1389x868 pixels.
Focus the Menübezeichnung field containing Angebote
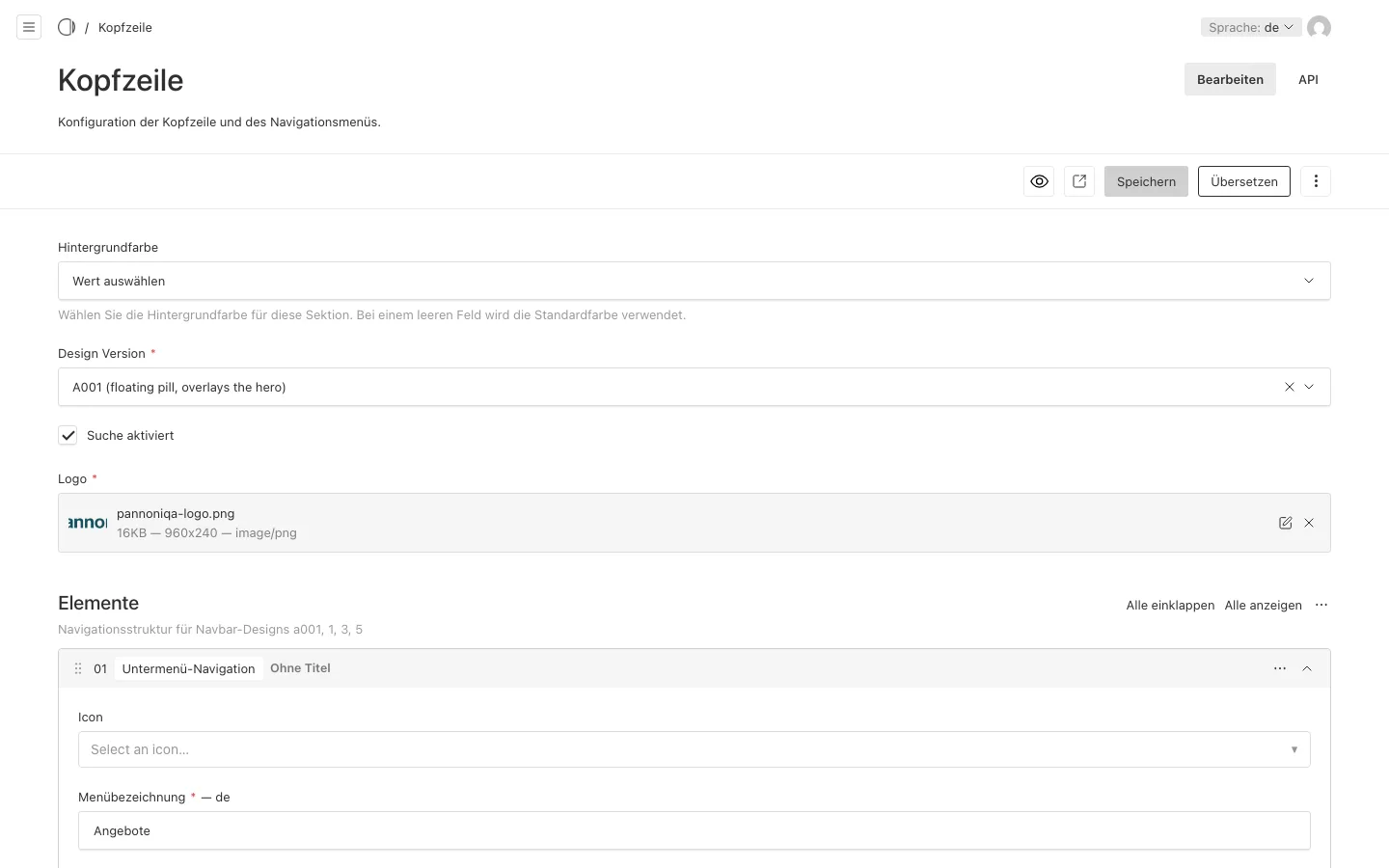coord(694,830)
